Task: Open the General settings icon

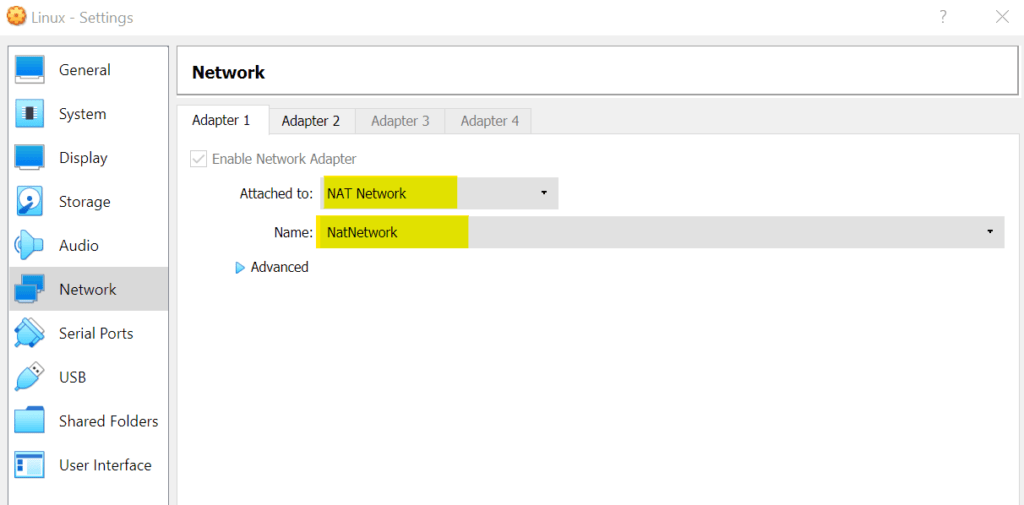Action: tap(29, 70)
